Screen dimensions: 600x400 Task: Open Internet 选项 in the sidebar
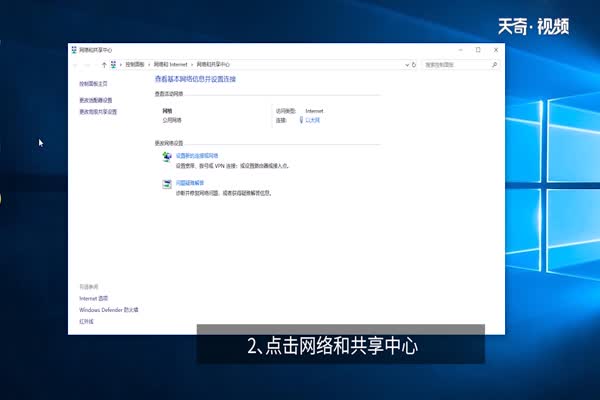(x=94, y=298)
